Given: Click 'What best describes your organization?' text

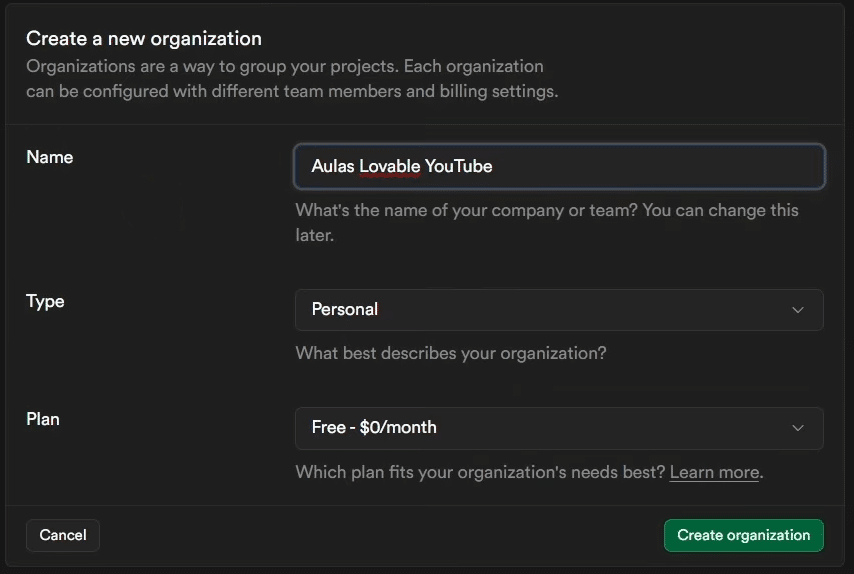Looking at the screenshot, I should [450, 353].
